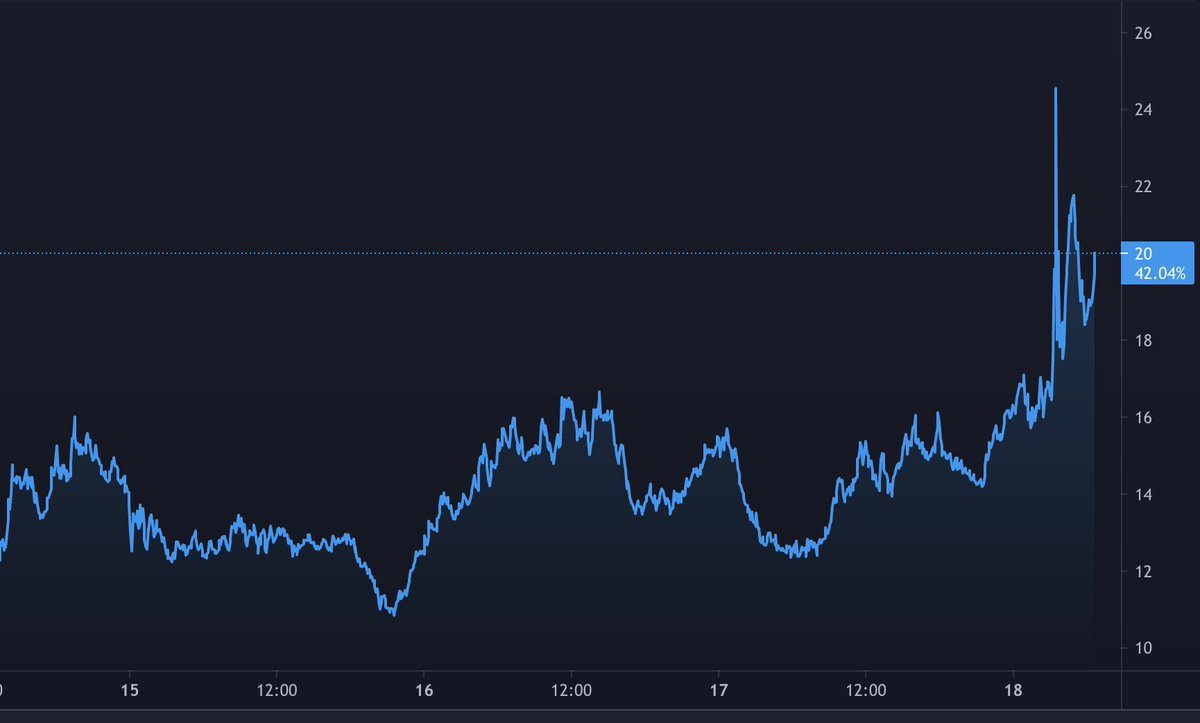The image size is (1200, 723).
Task: Click the 26 mark on the price axis
Action: (x=1144, y=33)
